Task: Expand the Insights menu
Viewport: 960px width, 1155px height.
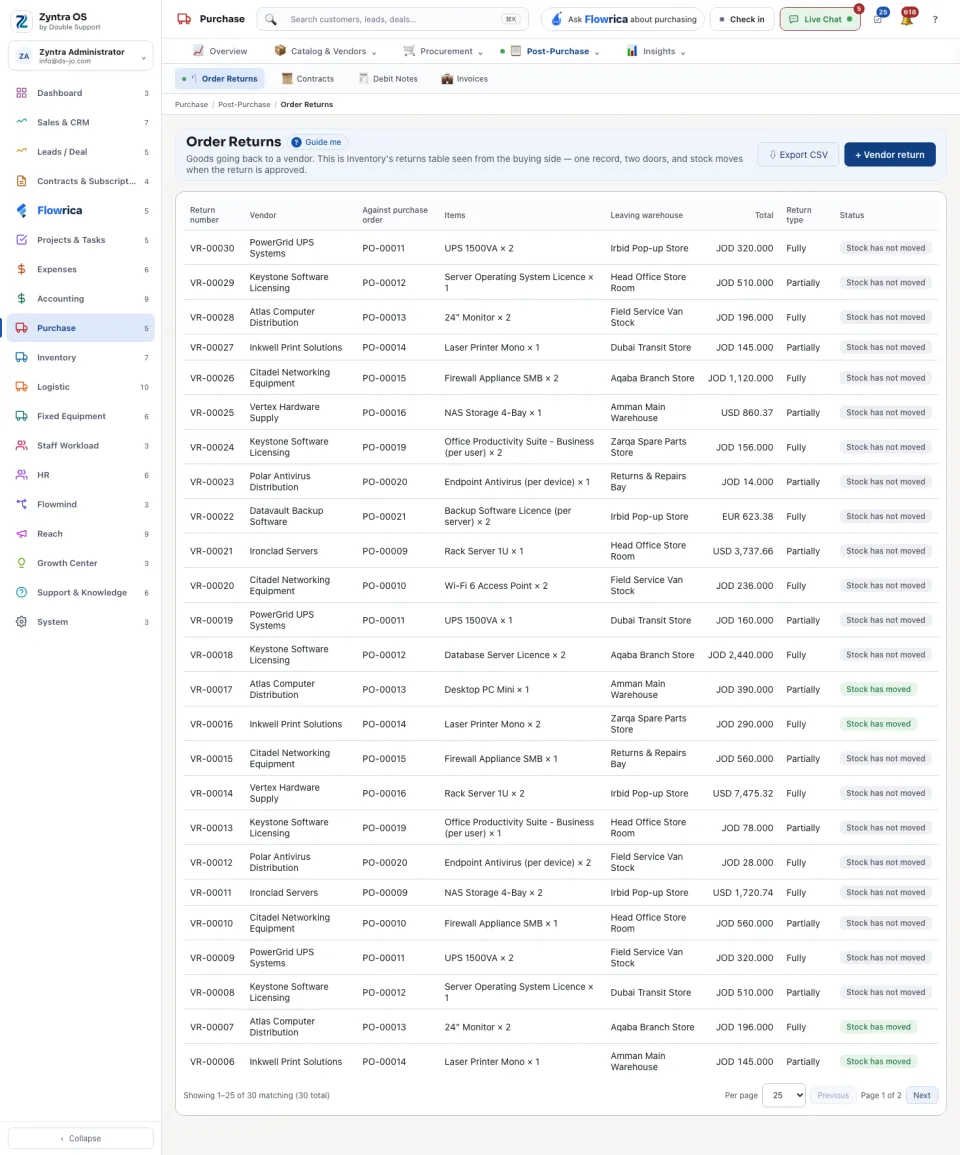Action: pos(656,52)
